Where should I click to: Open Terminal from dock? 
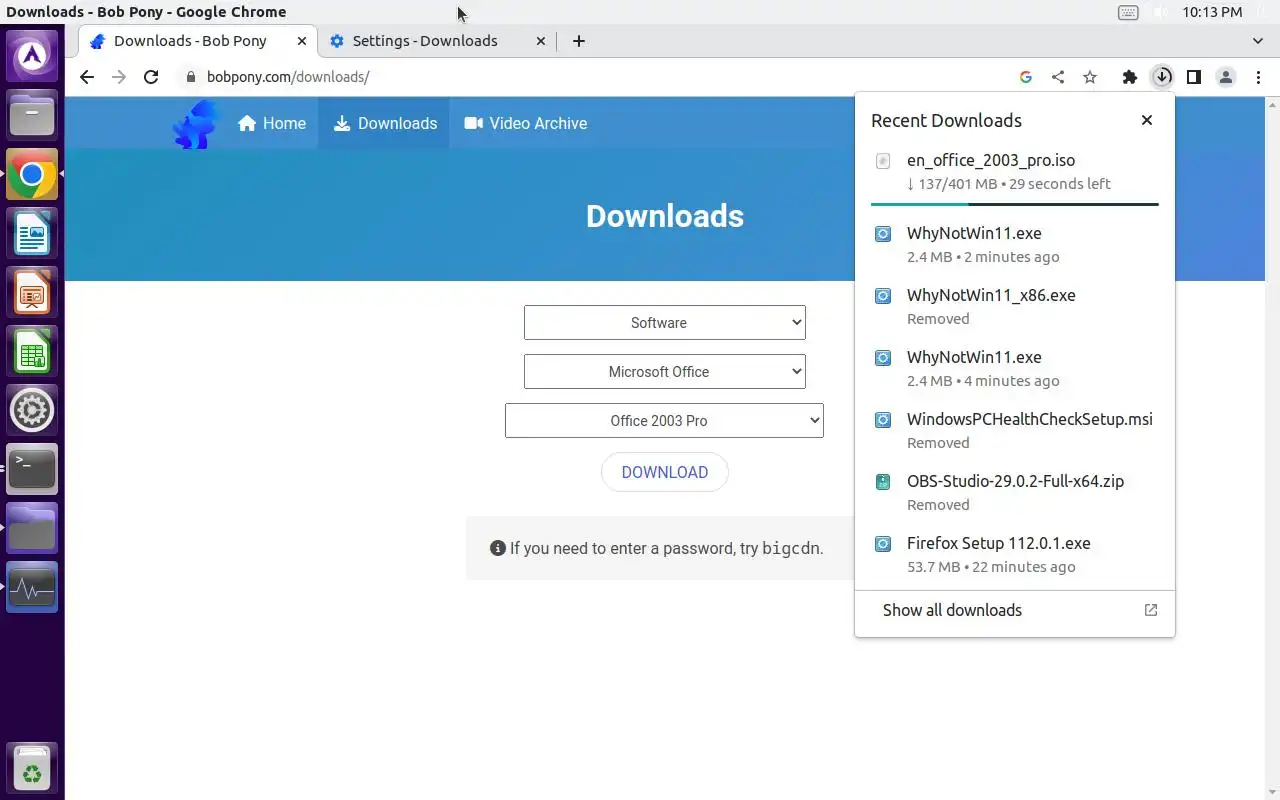pyautogui.click(x=32, y=469)
